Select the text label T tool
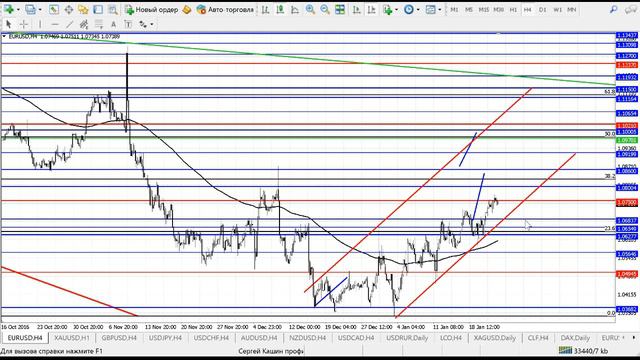640x360 pixels. pos(128,24)
